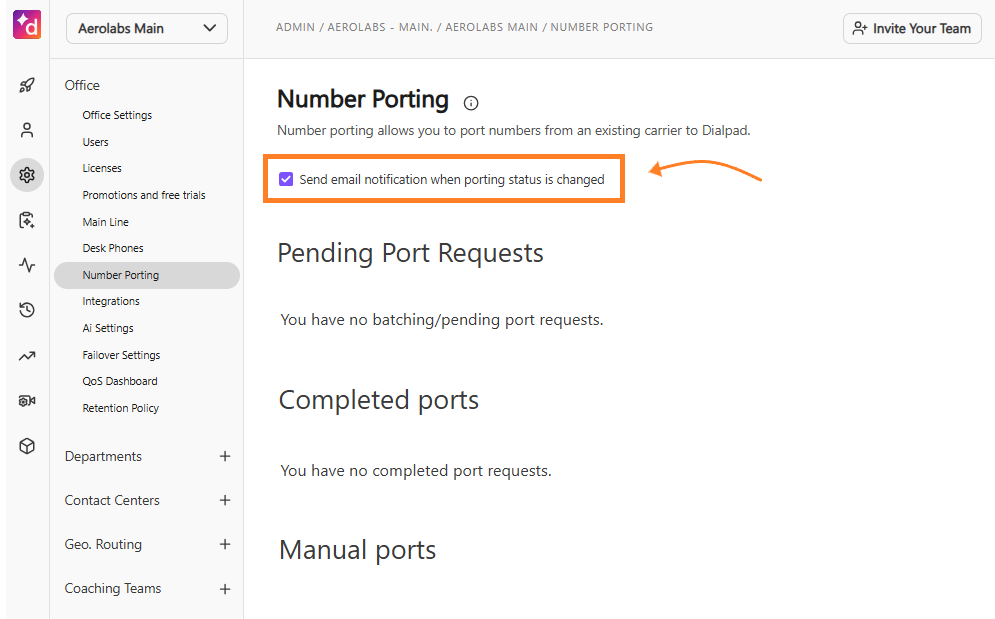
Task: Open Promotions and free trials
Action: (x=144, y=195)
